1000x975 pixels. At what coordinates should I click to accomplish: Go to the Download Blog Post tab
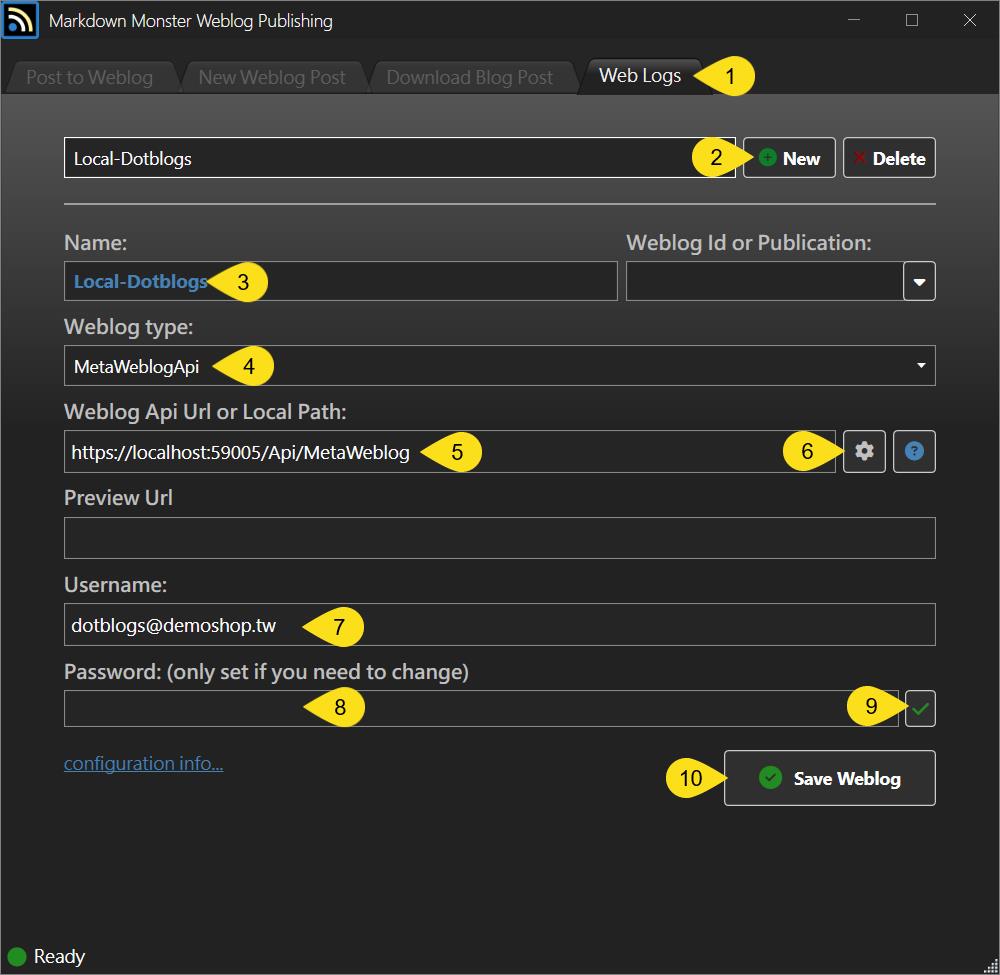pyautogui.click(x=469, y=77)
